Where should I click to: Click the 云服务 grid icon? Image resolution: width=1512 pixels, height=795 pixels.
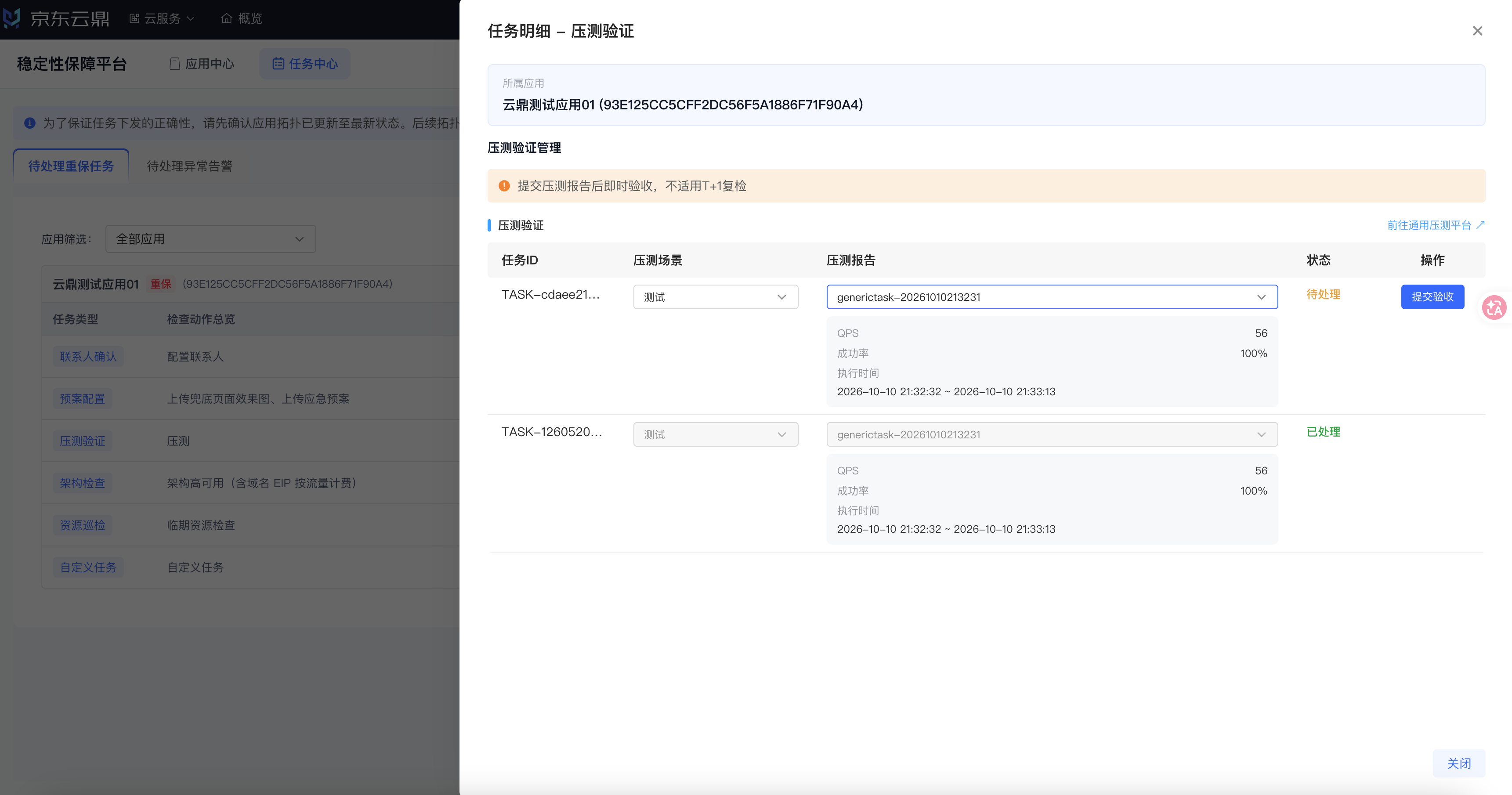134,19
